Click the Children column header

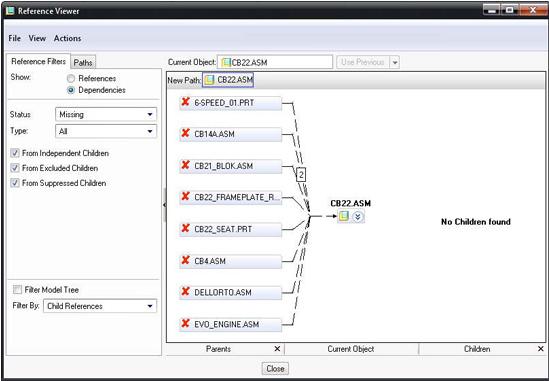point(477,349)
